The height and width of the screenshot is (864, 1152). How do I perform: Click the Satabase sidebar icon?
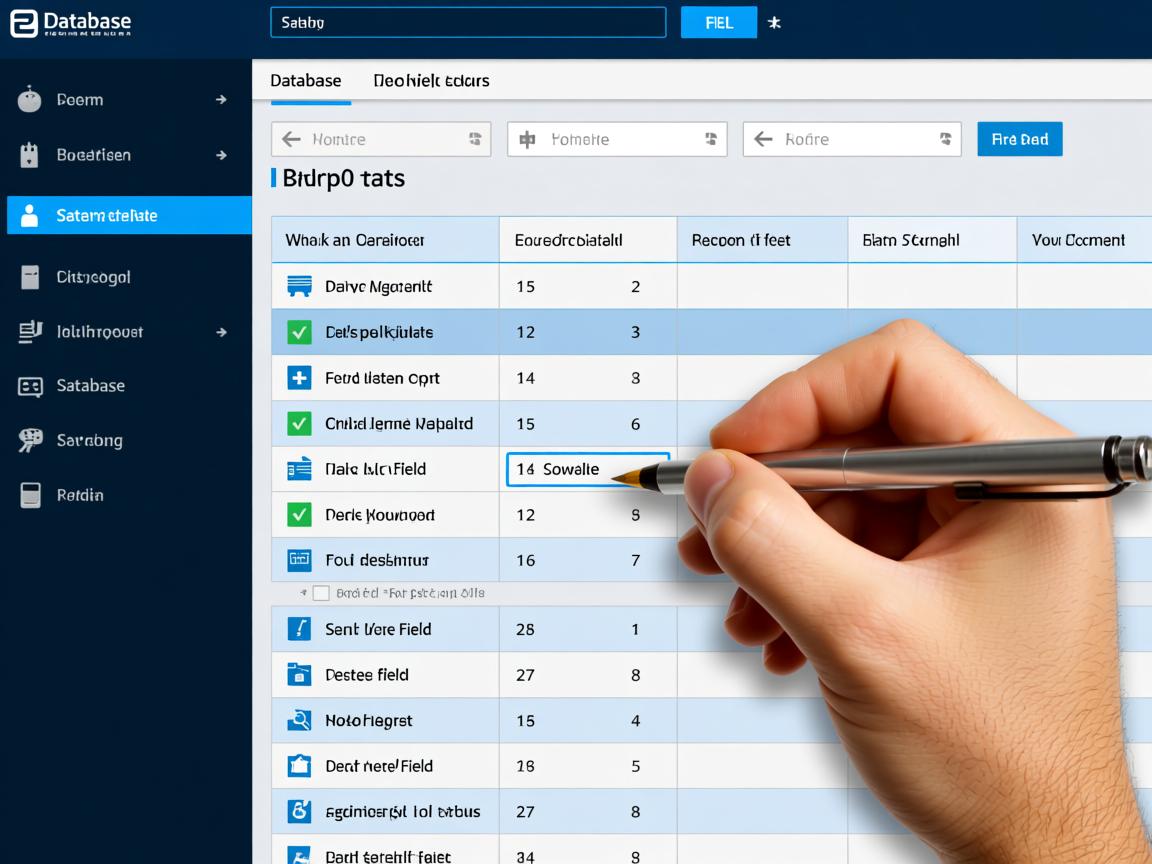[x=30, y=386]
